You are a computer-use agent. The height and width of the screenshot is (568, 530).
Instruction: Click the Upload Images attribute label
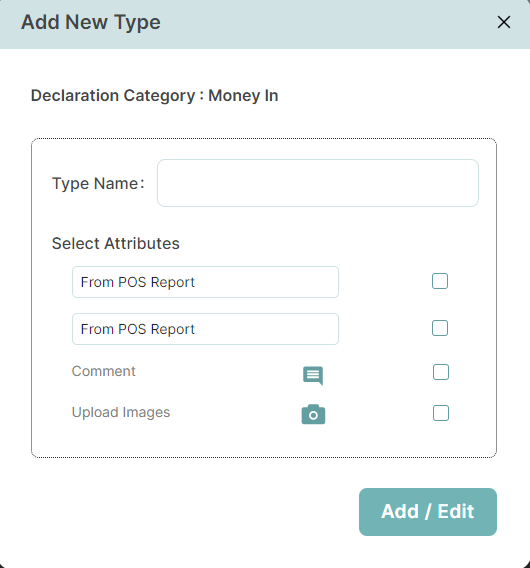121,413
